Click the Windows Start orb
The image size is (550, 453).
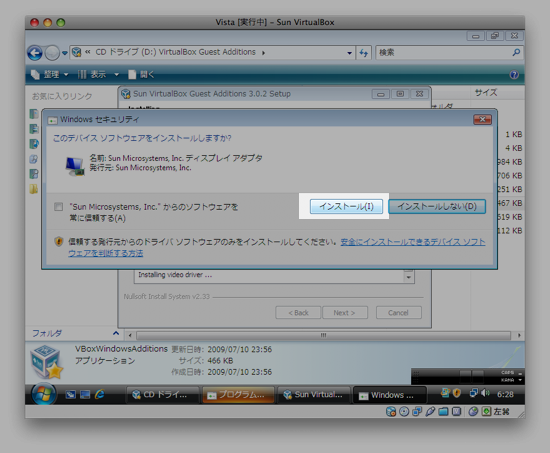coord(43,393)
